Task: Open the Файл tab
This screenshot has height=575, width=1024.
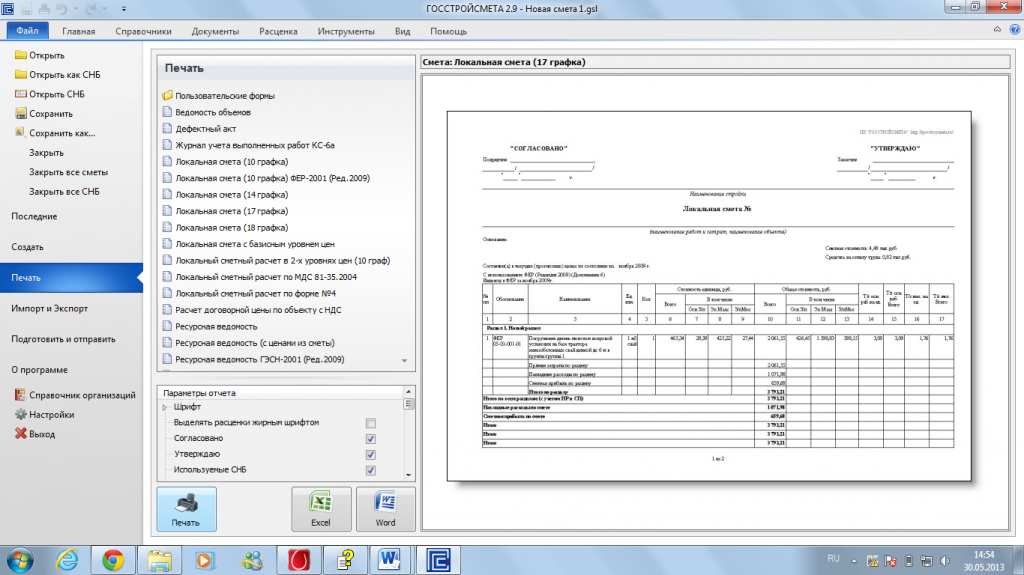Action: 27,31
